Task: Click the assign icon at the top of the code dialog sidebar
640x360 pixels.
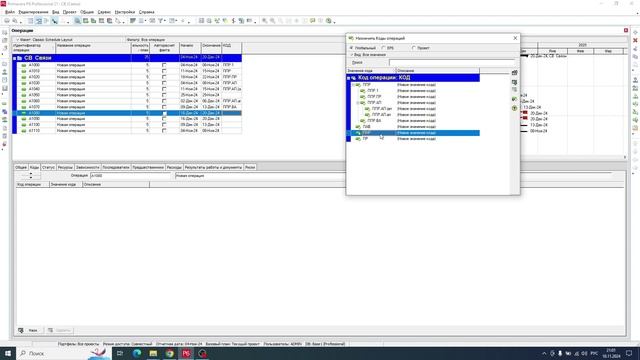Action: pyautogui.click(x=514, y=73)
